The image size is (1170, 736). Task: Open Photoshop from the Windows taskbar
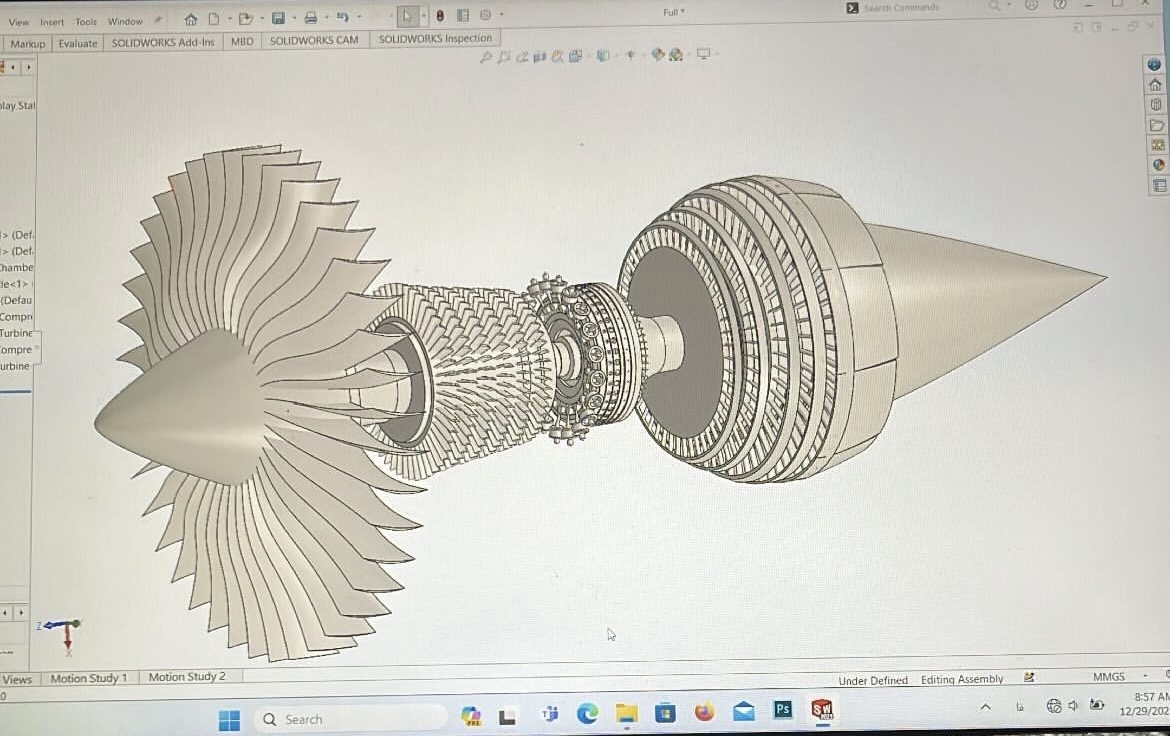(x=783, y=710)
